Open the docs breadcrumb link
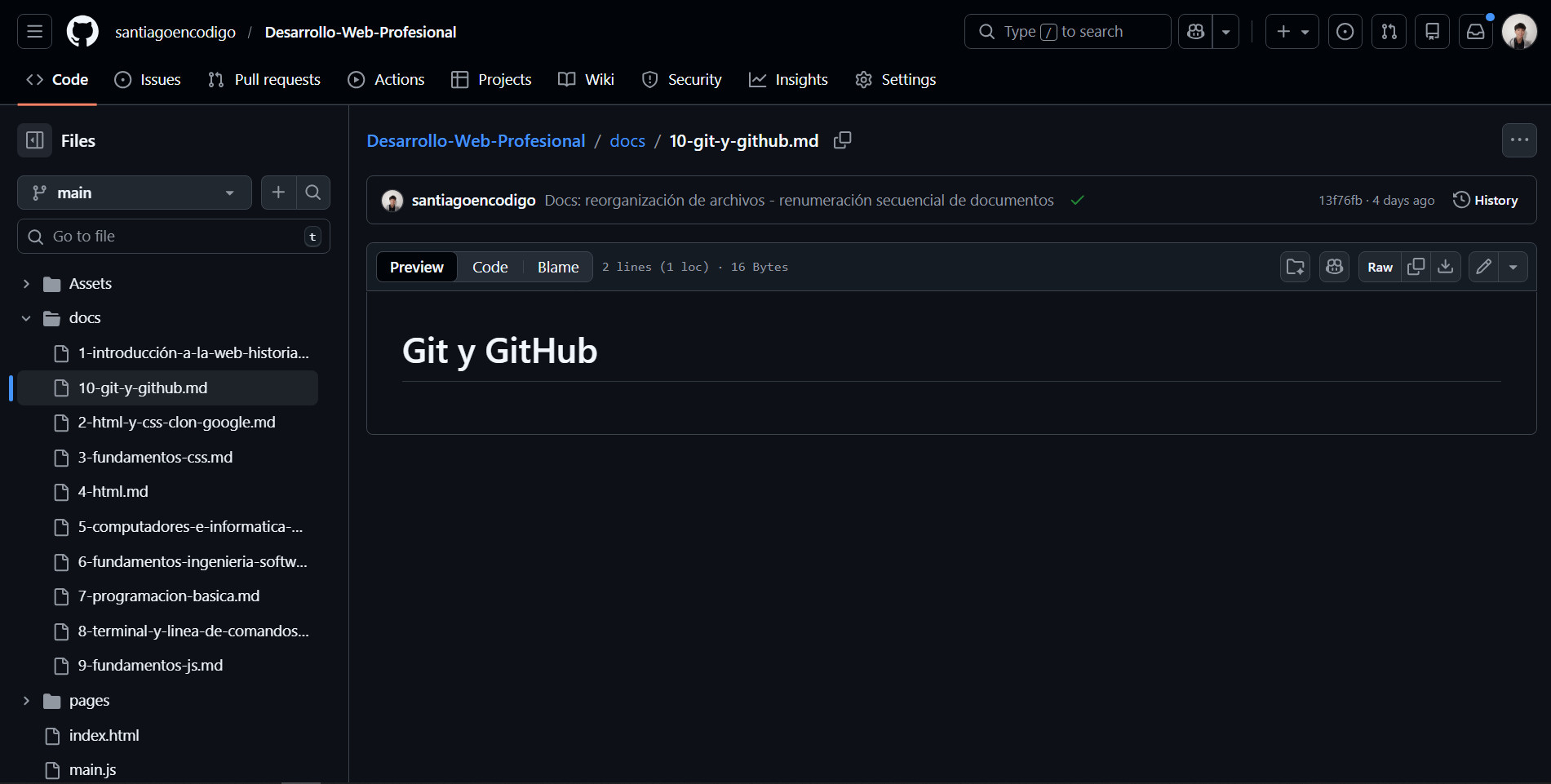 [627, 140]
